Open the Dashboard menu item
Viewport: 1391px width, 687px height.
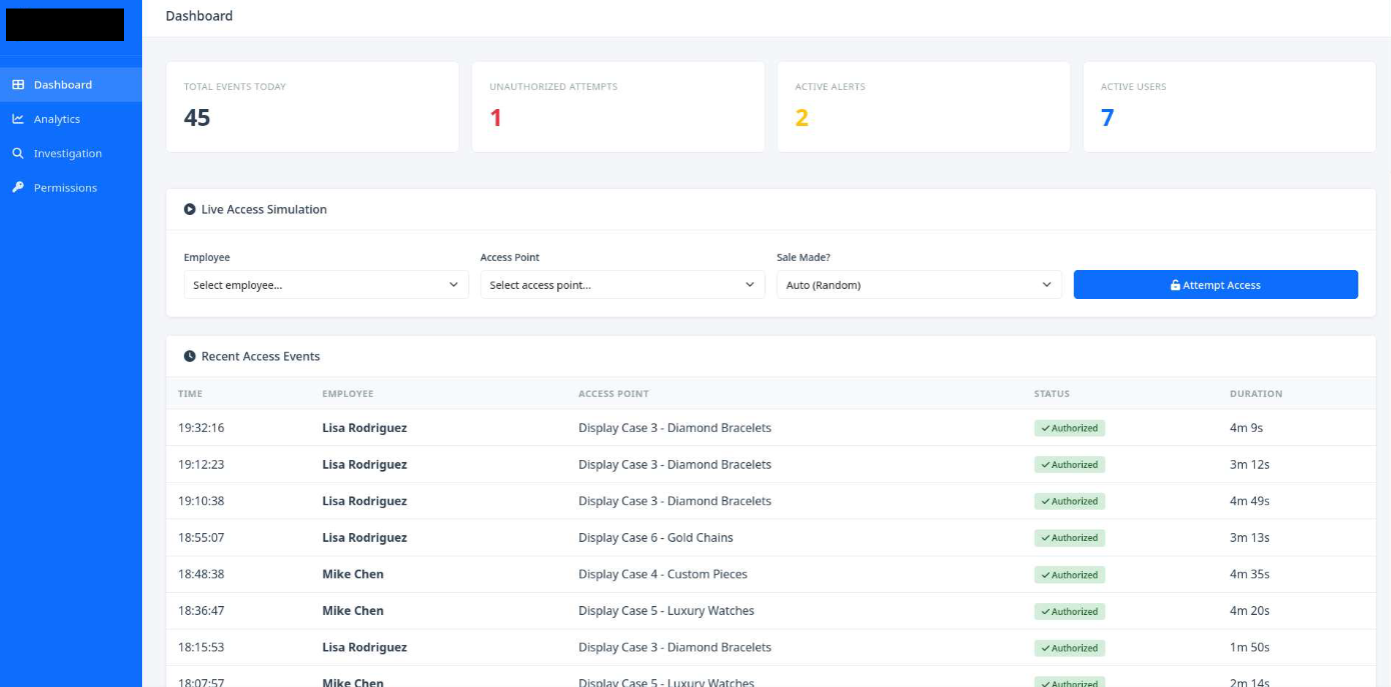pyautogui.click(x=71, y=85)
